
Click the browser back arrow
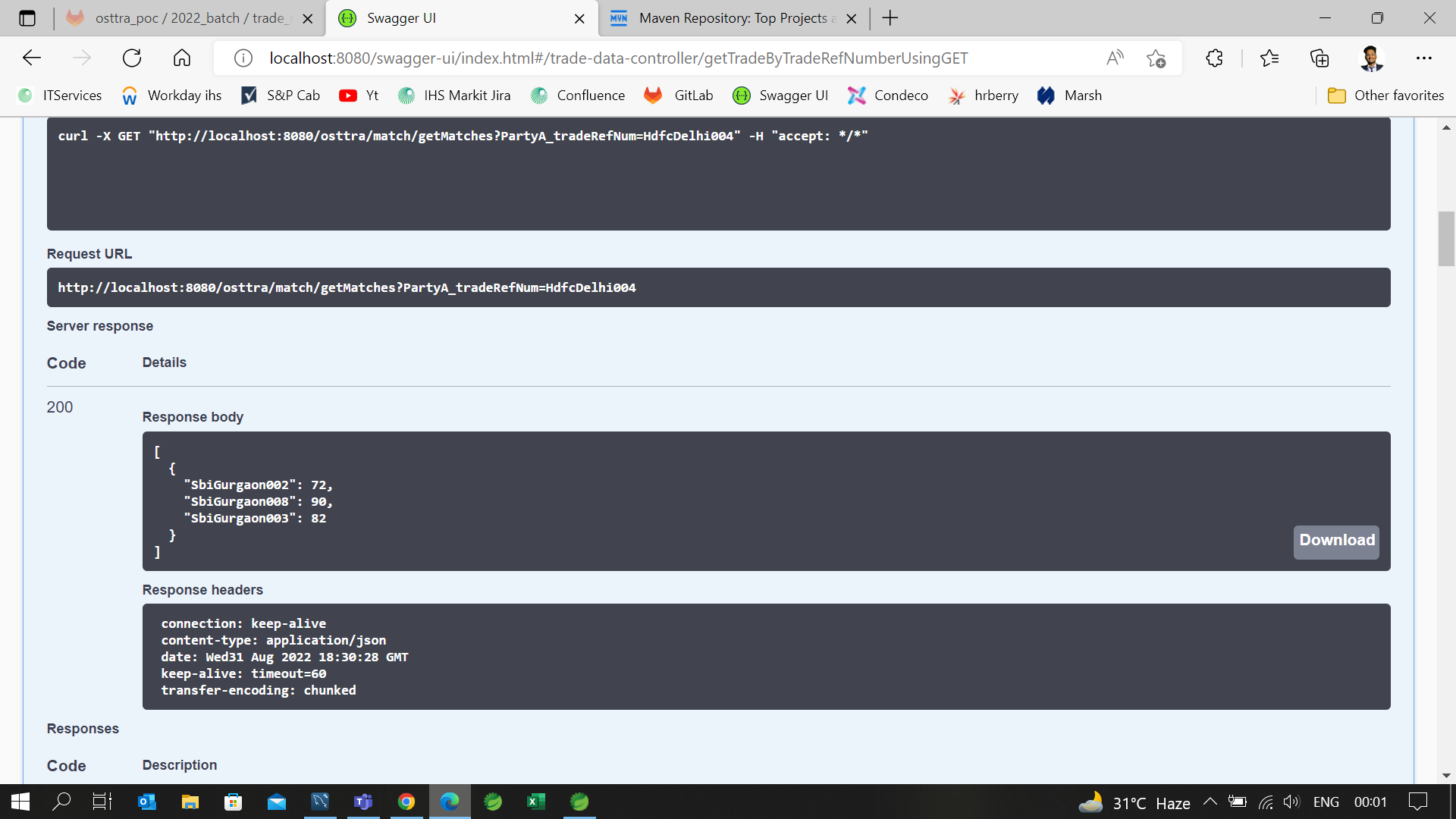[x=32, y=58]
